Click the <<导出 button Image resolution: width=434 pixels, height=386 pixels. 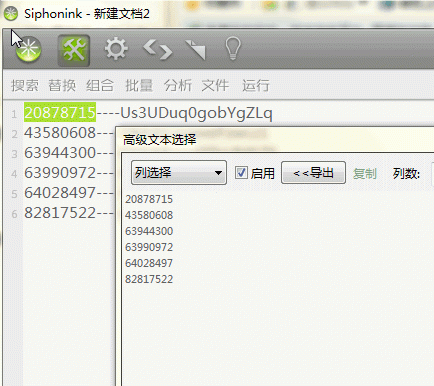coord(313,173)
